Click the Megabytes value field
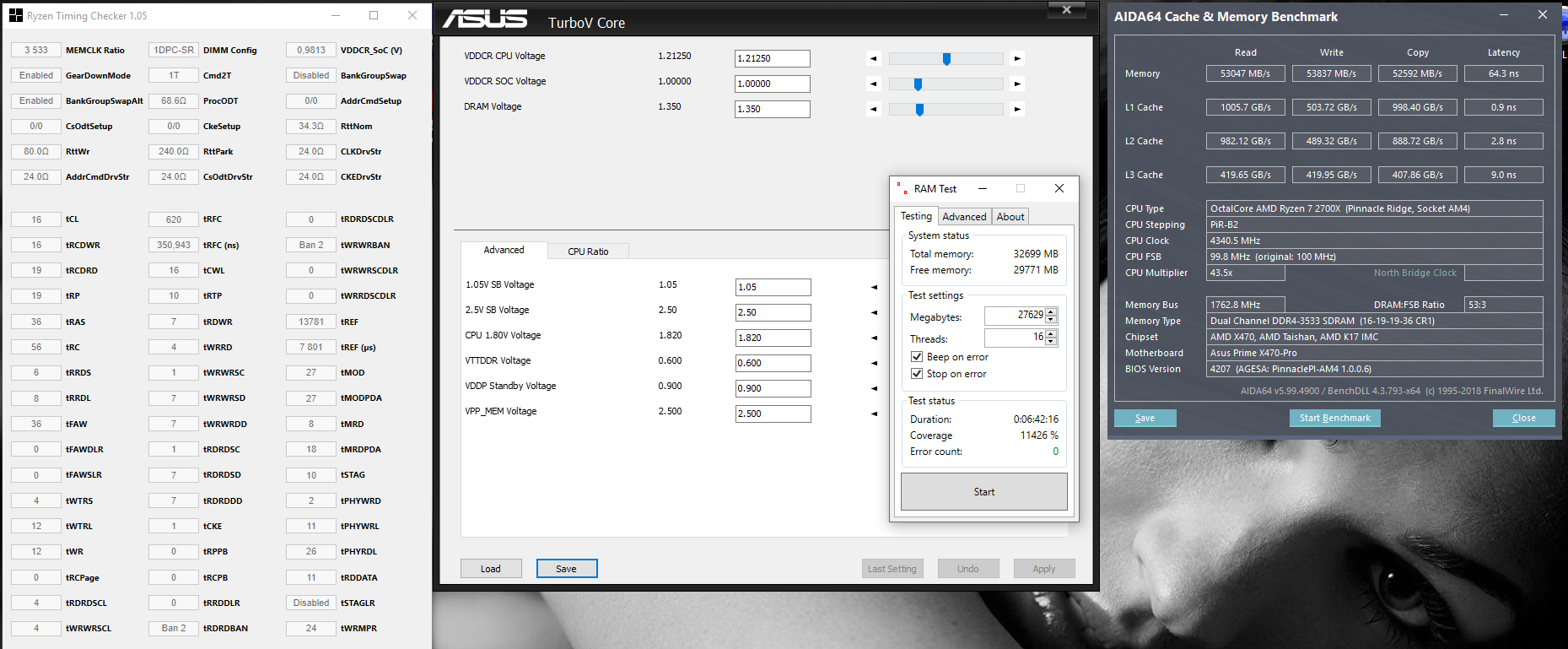The image size is (1568, 649). click(1015, 316)
